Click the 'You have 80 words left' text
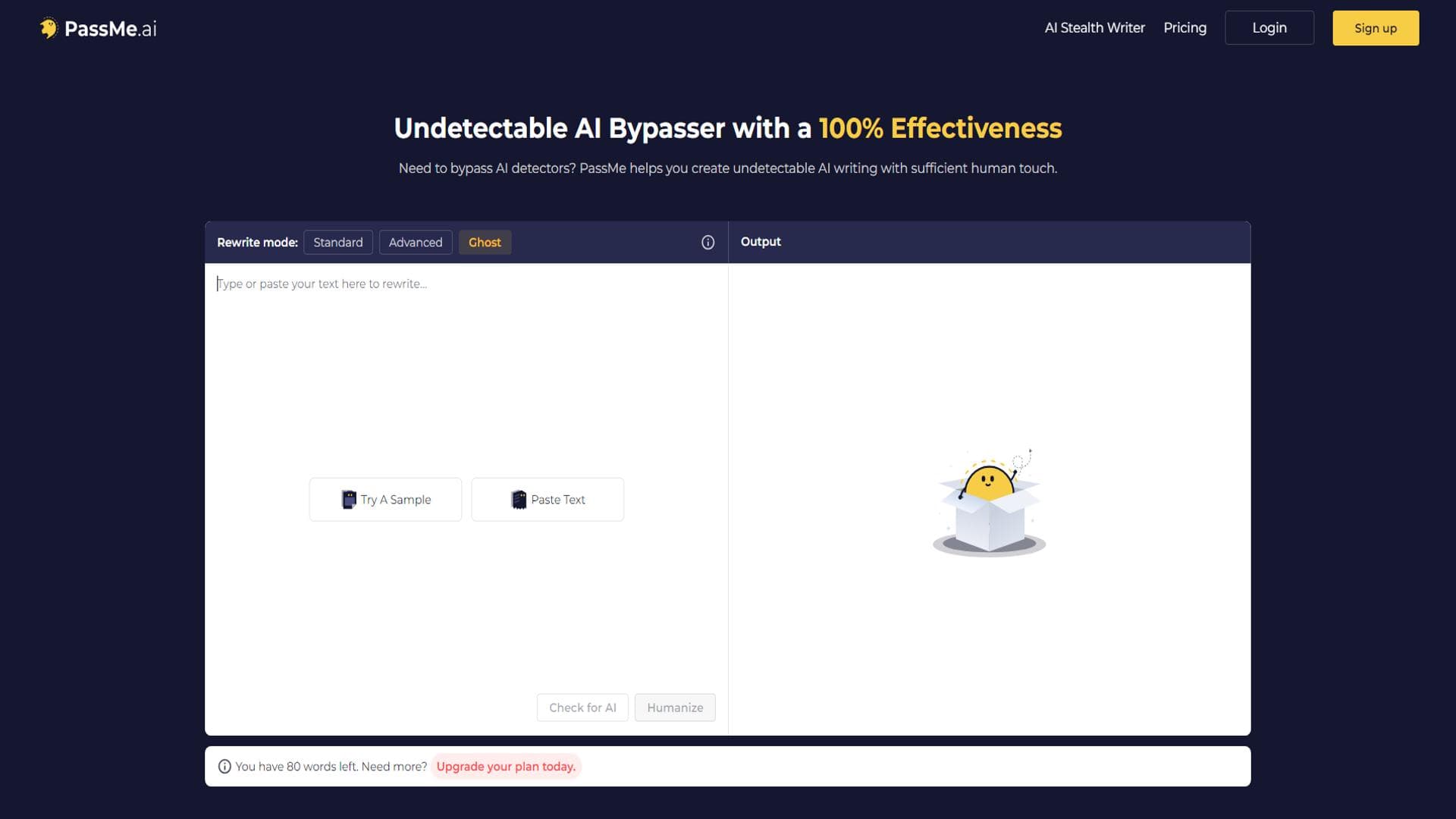Viewport: 1456px width, 819px height. click(297, 767)
